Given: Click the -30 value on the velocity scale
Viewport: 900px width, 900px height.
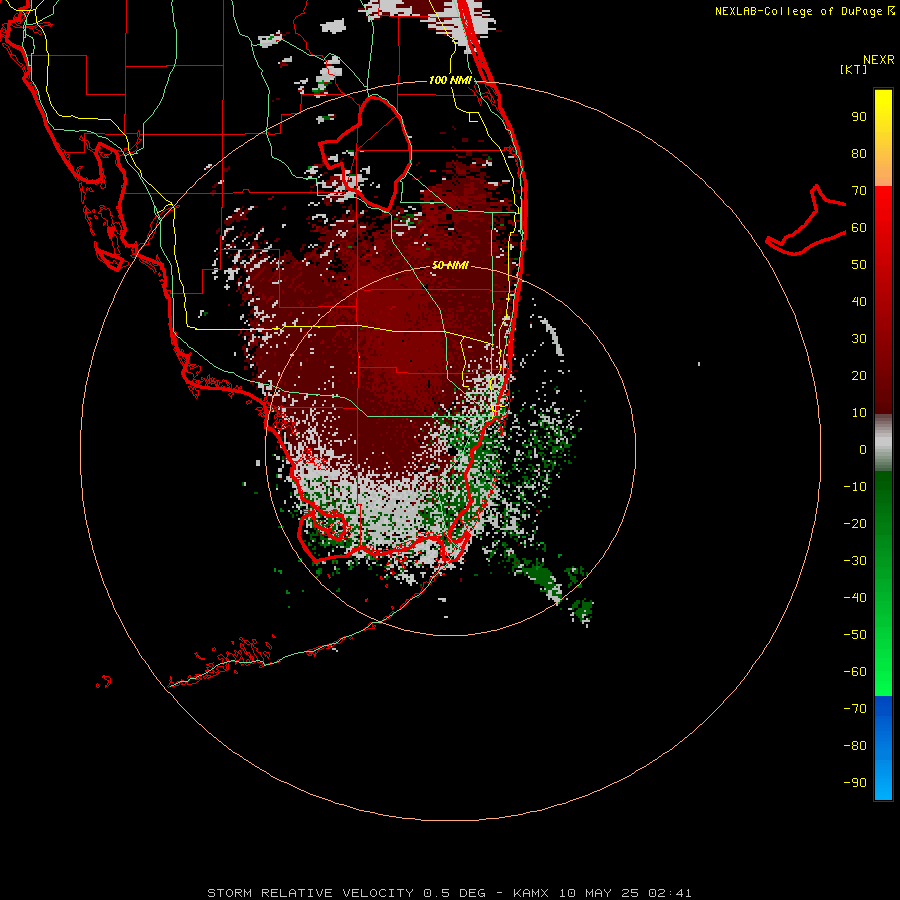Looking at the screenshot, I should tap(855, 561).
